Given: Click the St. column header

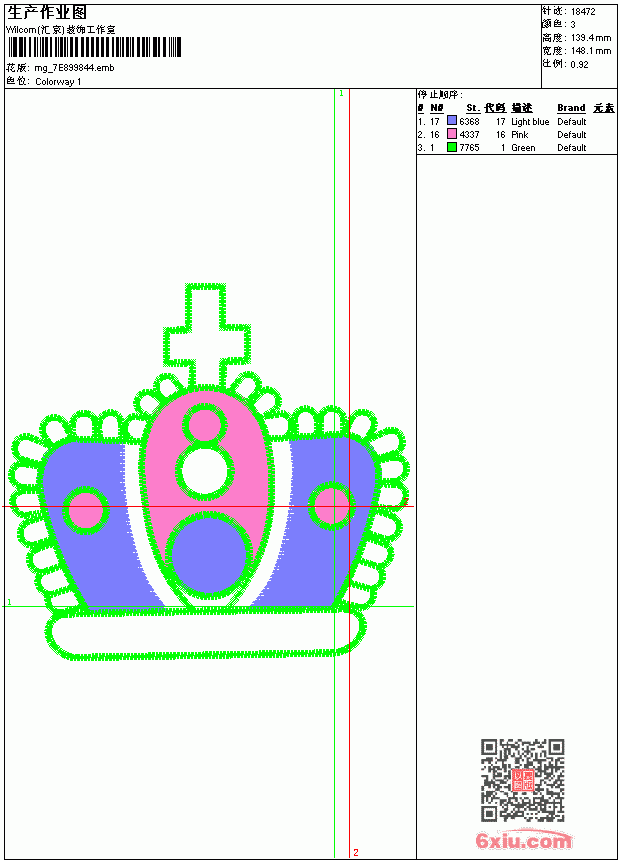Looking at the screenshot, I should point(473,108).
